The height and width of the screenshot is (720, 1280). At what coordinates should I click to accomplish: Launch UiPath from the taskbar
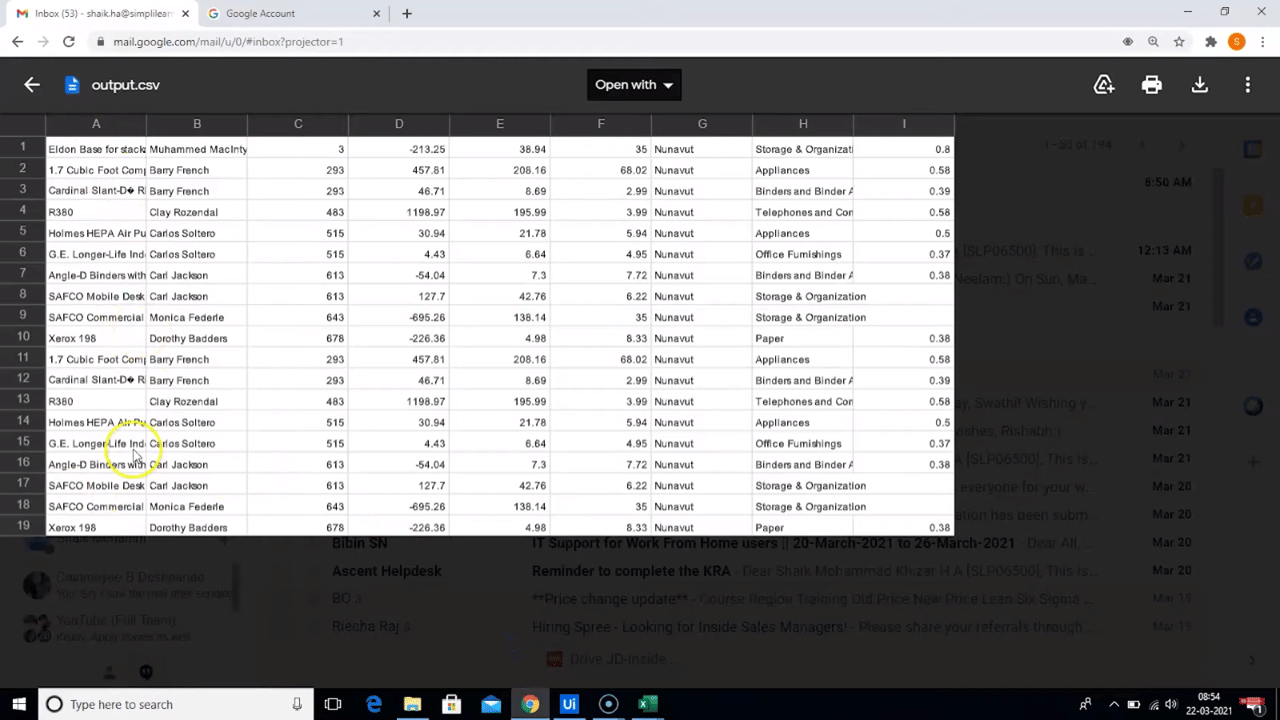[x=569, y=704]
